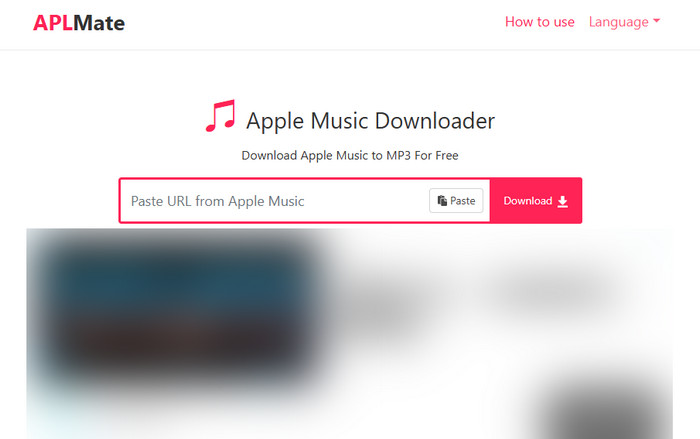Click the blurred dark gray box at bottom right
This screenshot has height=439, width=700.
[x=607, y=409]
